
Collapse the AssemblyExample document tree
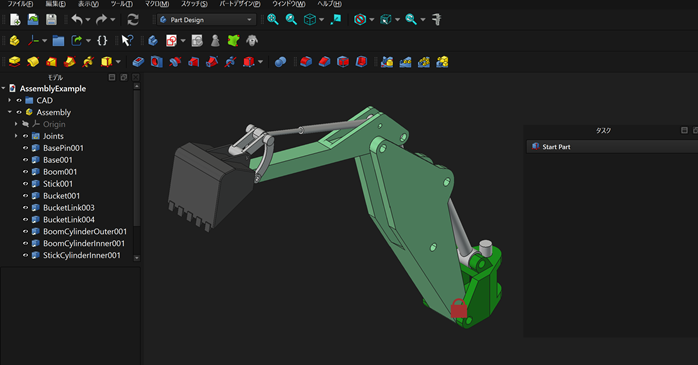(4, 88)
